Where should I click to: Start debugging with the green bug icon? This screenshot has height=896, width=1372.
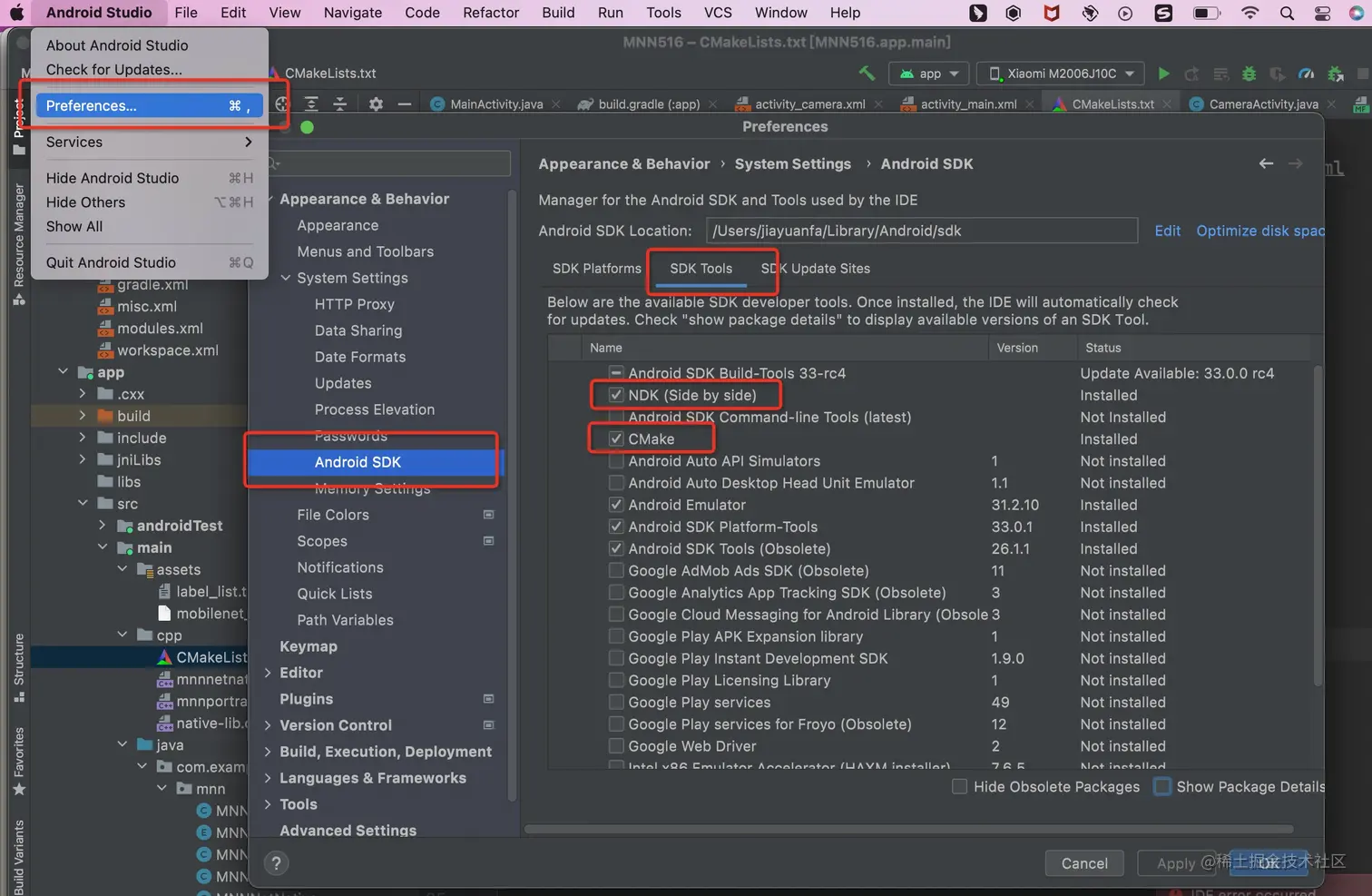point(1249,74)
